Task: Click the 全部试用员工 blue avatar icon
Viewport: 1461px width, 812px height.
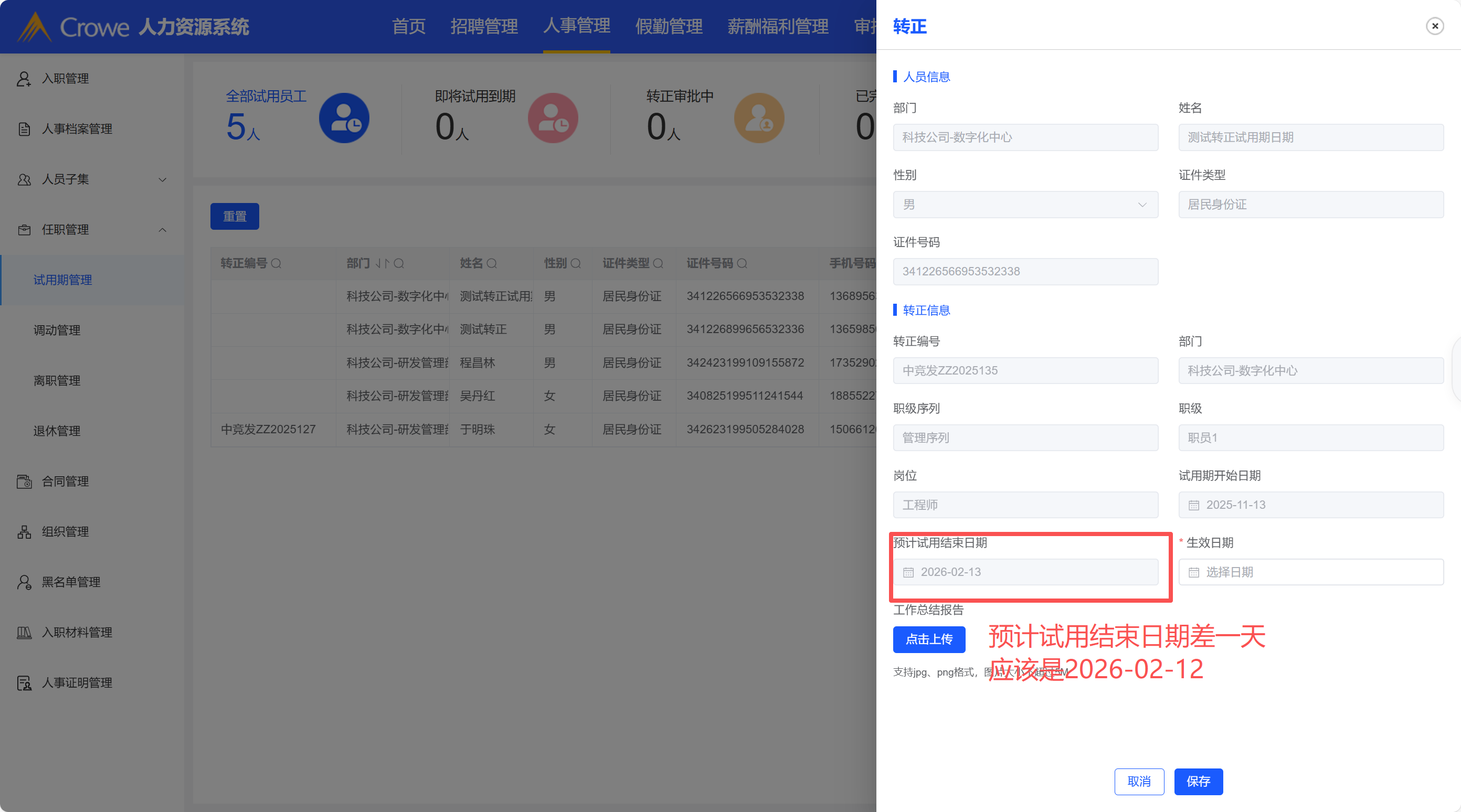Action: click(344, 118)
